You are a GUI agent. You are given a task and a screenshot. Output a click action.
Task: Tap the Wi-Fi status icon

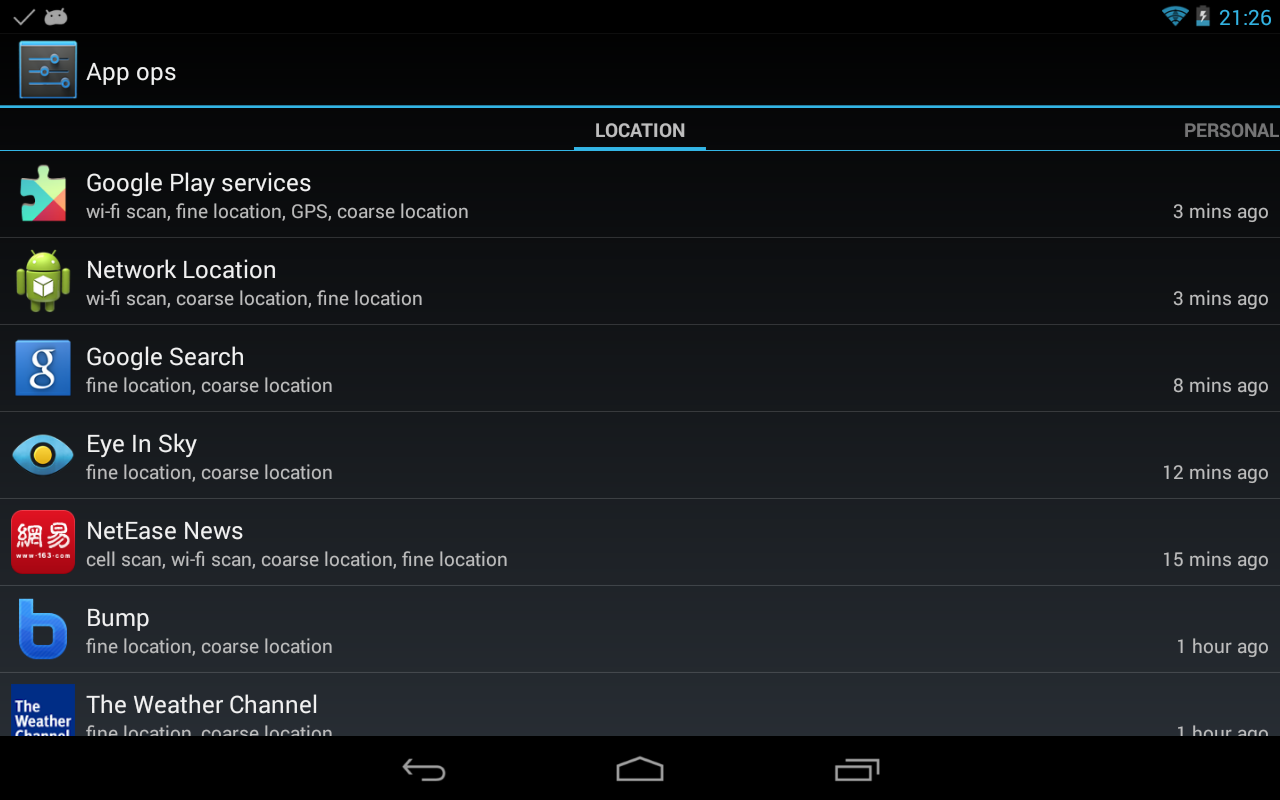[1174, 16]
